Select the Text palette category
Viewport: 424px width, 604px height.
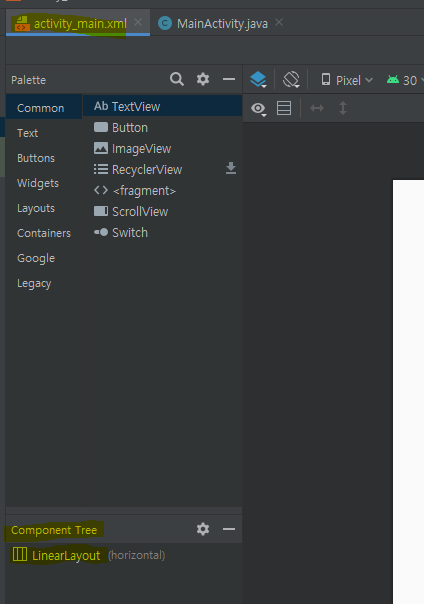(44, 133)
